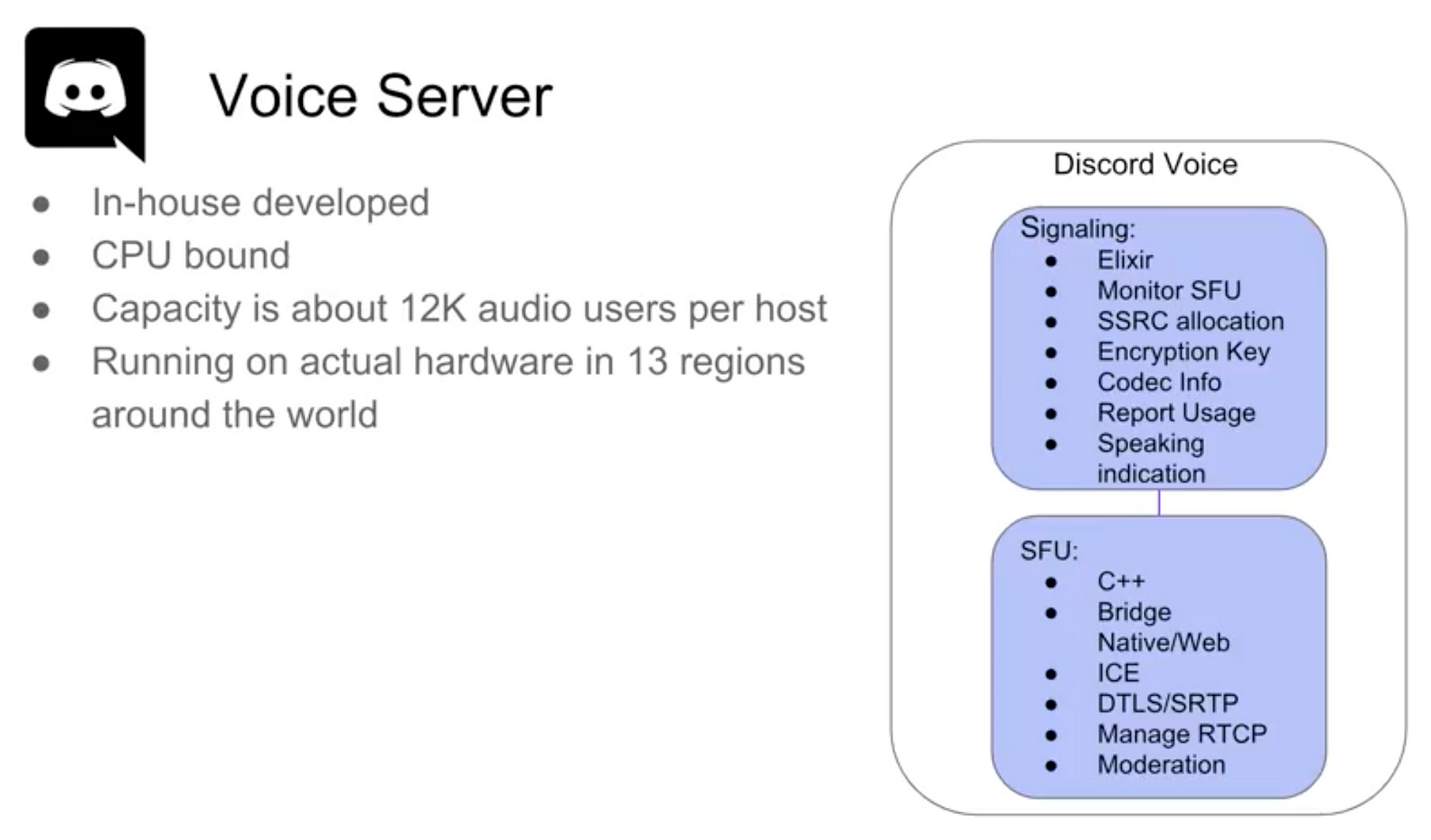Select the 'DTLS/SRTP' item
Image resolution: width=1431 pixels, height=840 pixels.
coord(1168,703)
